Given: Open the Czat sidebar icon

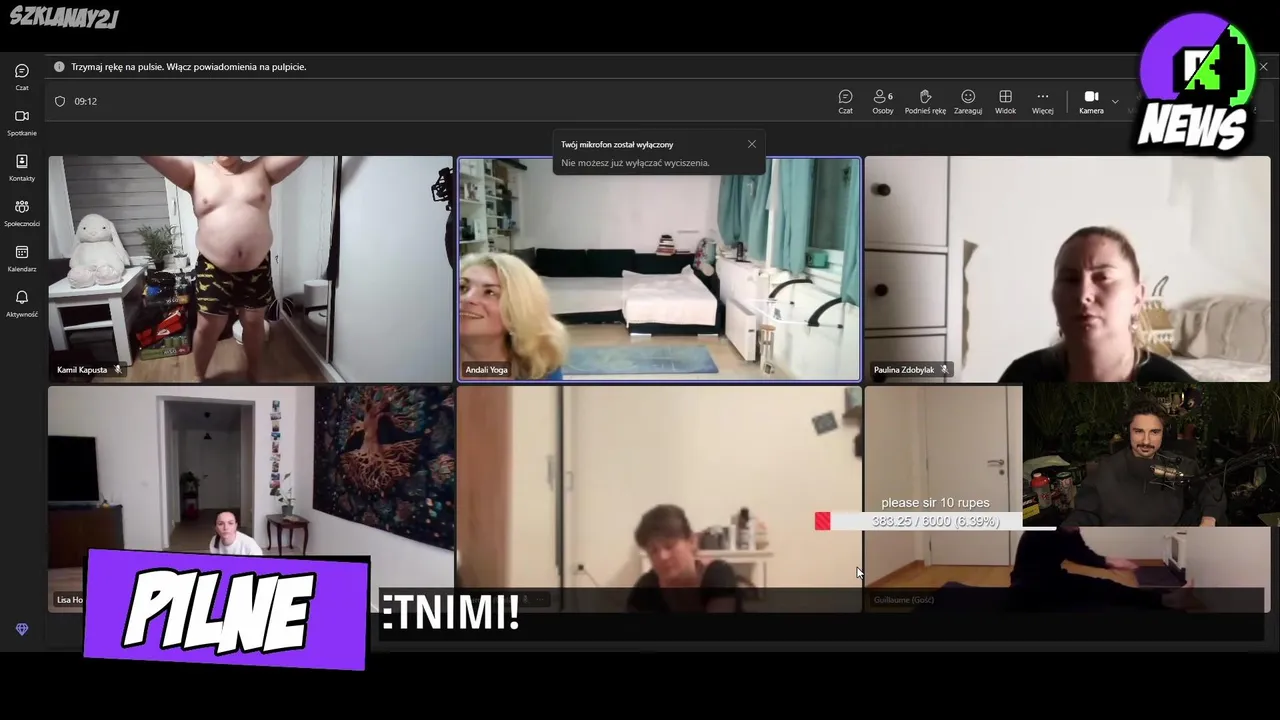Looking at the screenshot, I should click(x=22, y=76).
